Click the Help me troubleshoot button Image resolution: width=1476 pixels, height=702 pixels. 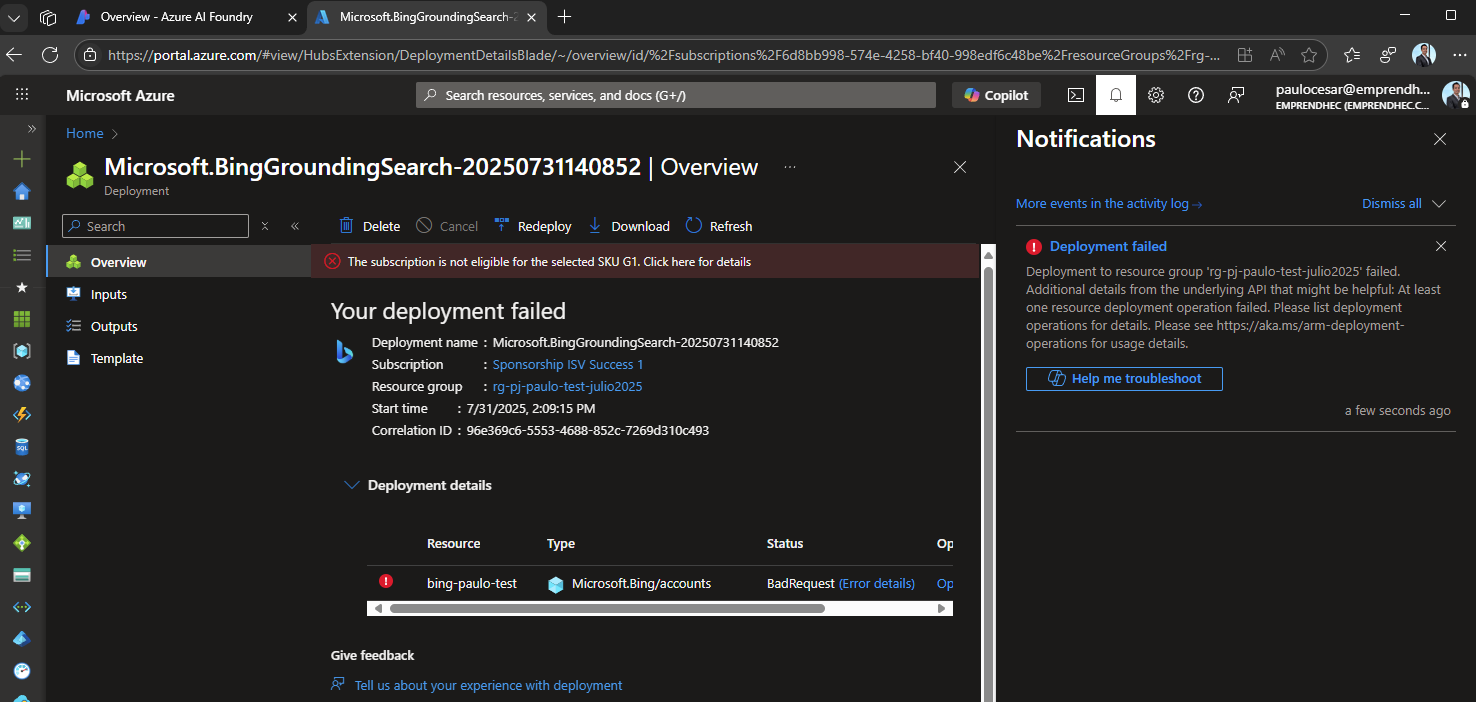tap(1124, 378)
